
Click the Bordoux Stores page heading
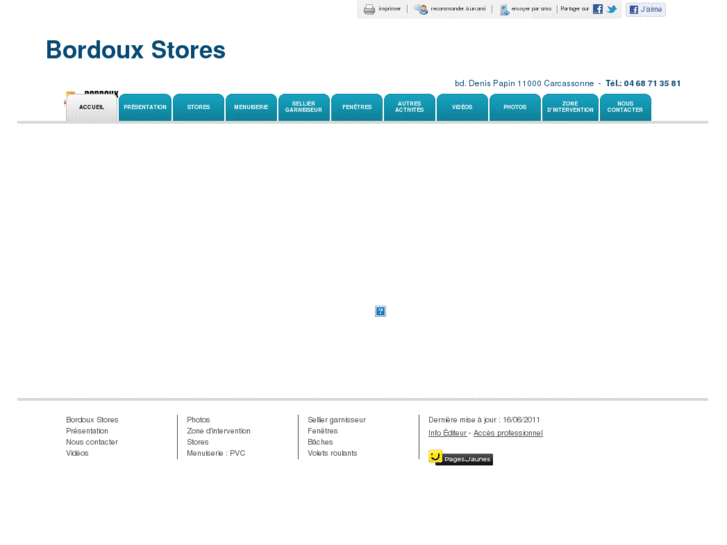[x=135, y=50]
